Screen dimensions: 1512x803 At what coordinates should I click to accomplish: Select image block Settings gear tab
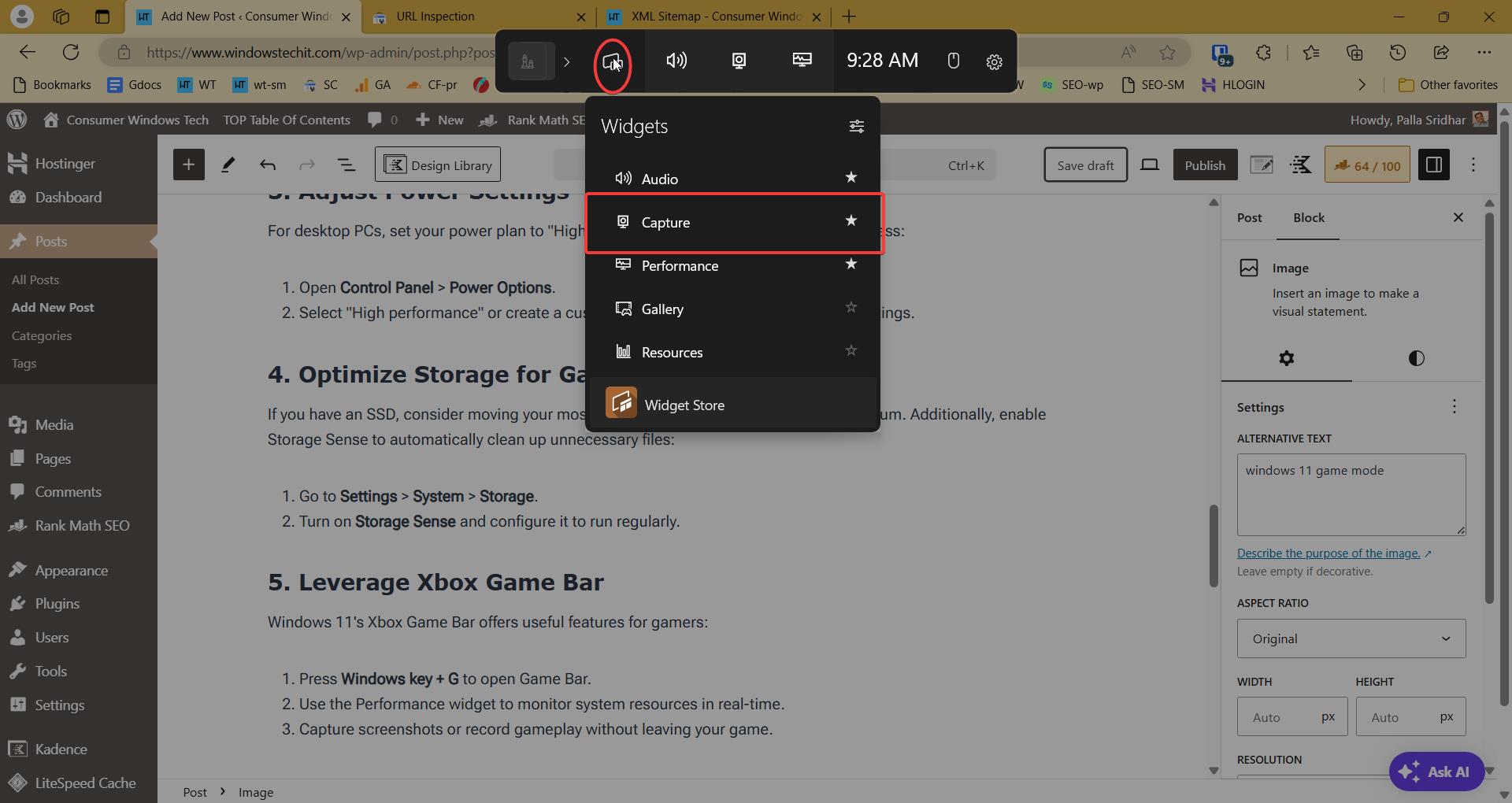tap(1287, 358)
